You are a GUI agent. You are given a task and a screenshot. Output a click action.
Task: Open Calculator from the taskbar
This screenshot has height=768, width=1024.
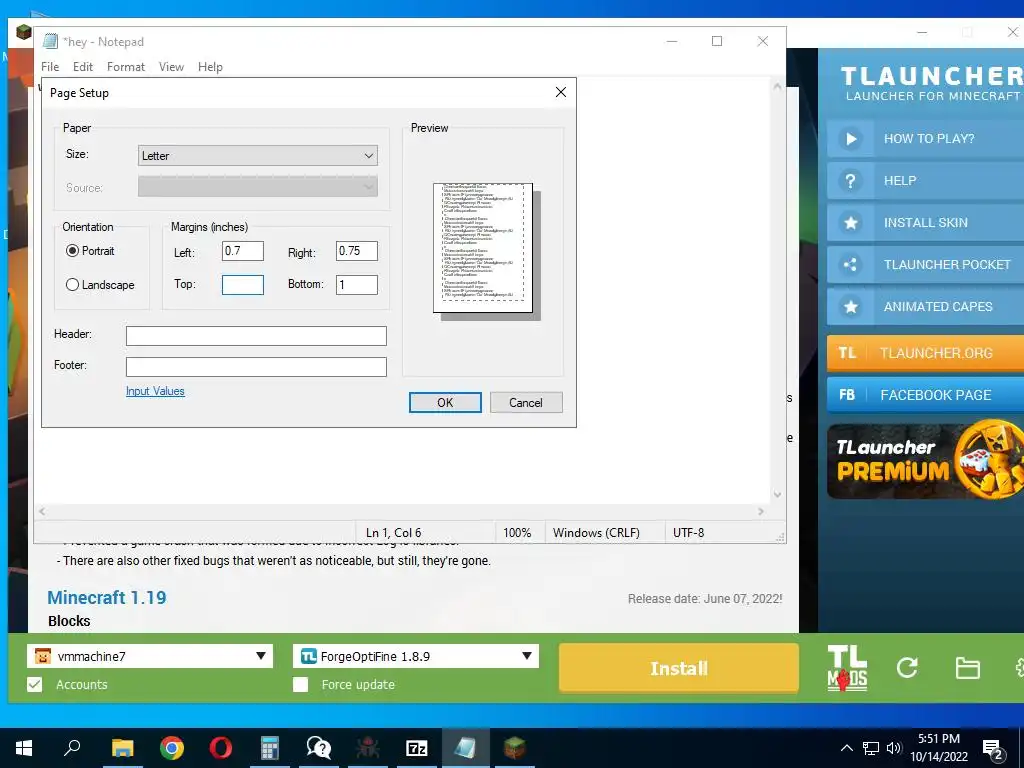click(x=270, y=748)
